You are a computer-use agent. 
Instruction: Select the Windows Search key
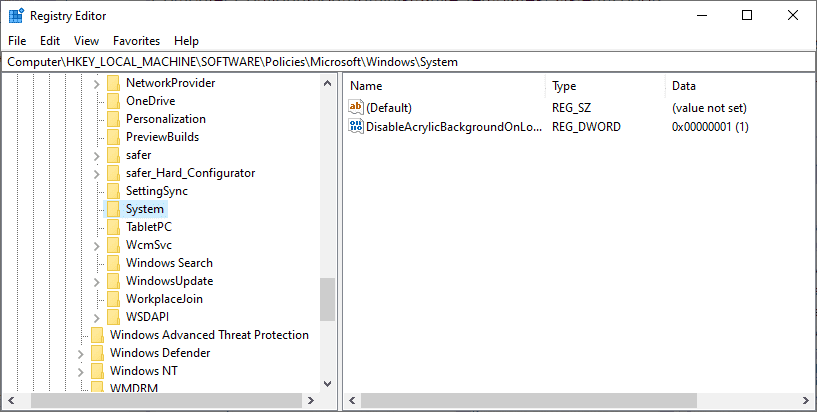click(x=169, y=263)
